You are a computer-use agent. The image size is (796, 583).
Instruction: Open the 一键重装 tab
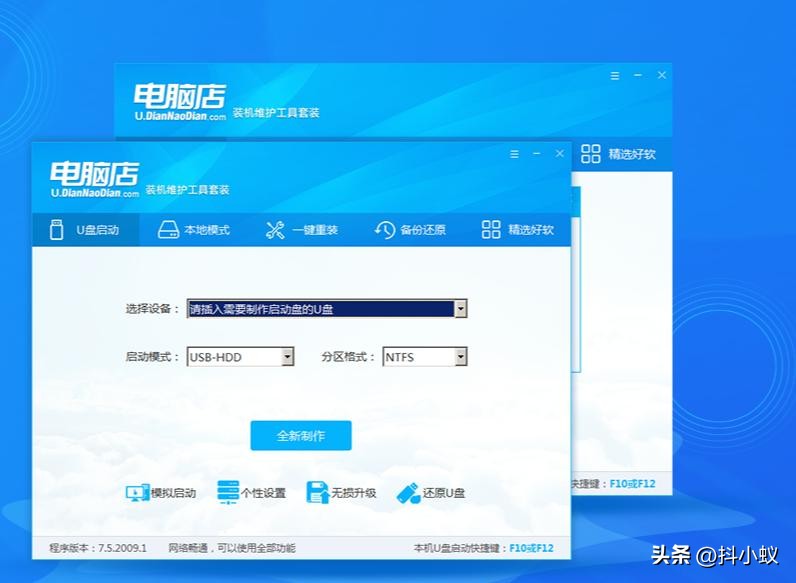302,230
